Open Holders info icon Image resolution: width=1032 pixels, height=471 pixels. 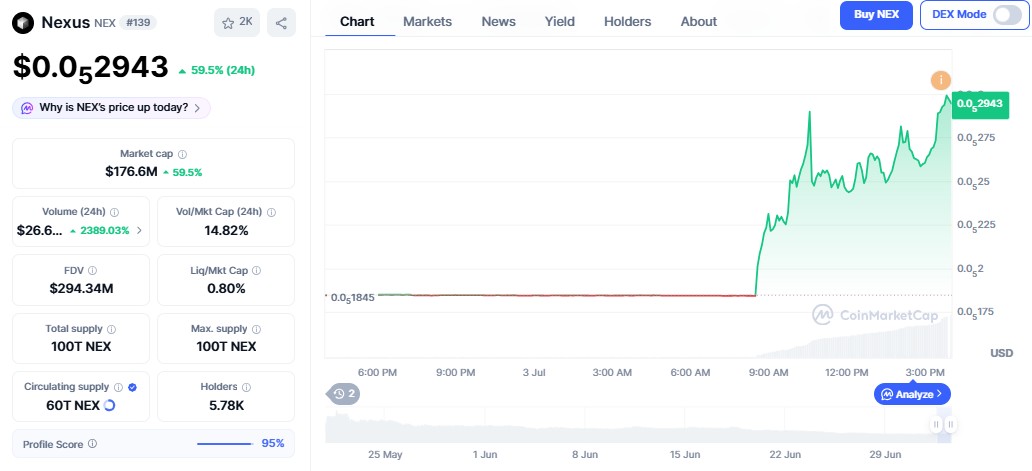[246, 387]
